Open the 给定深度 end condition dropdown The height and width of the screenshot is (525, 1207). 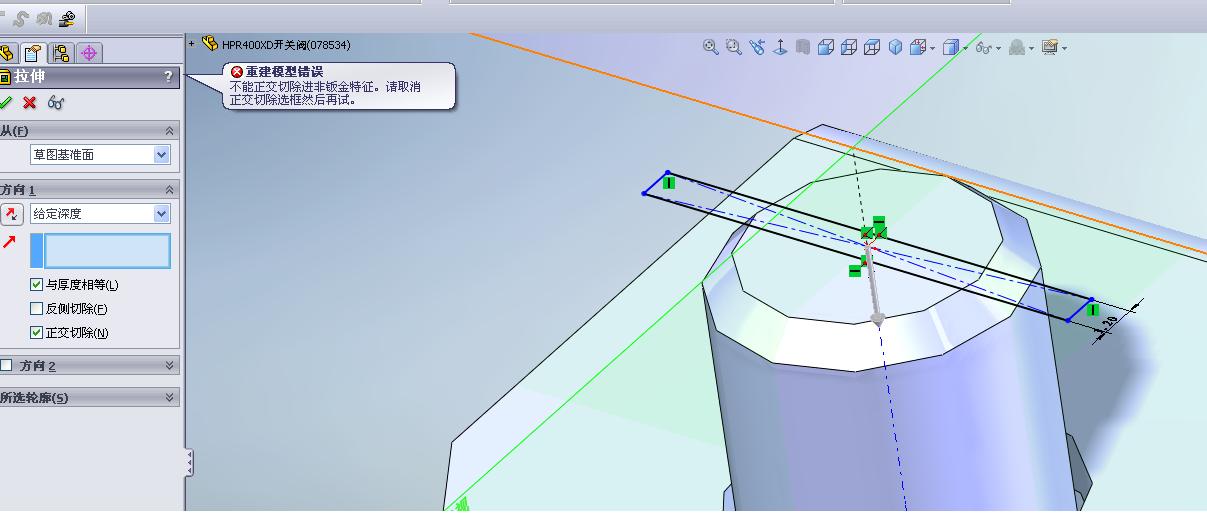click(x=162, y=213)
